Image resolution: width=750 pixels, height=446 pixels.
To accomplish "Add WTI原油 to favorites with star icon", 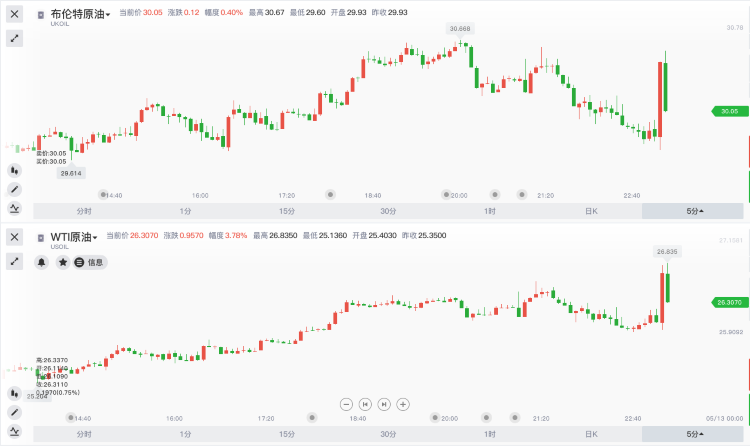I will point(63,262).
